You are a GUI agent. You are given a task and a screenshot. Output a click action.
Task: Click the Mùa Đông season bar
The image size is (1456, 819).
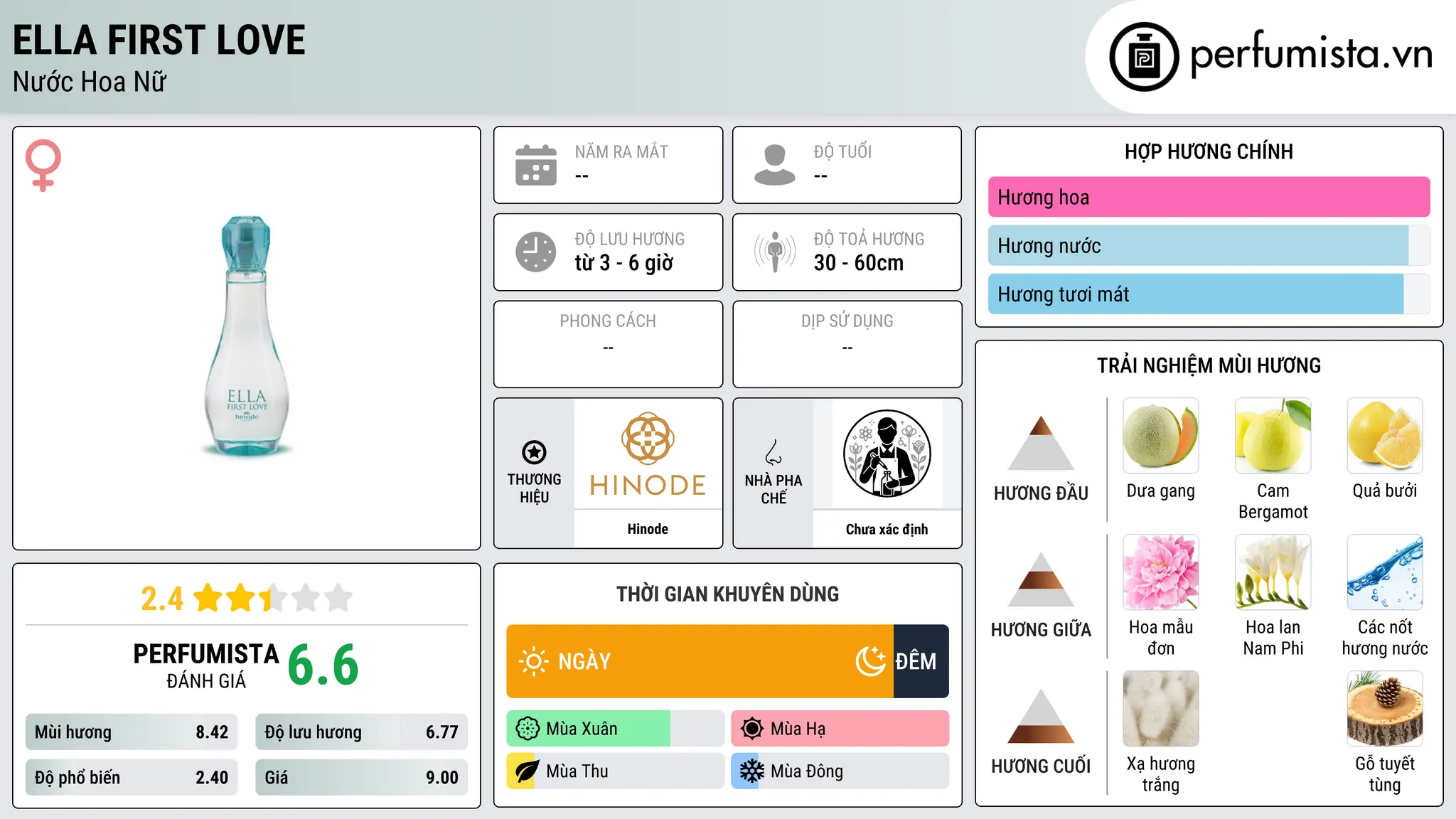tap(840, 771)
